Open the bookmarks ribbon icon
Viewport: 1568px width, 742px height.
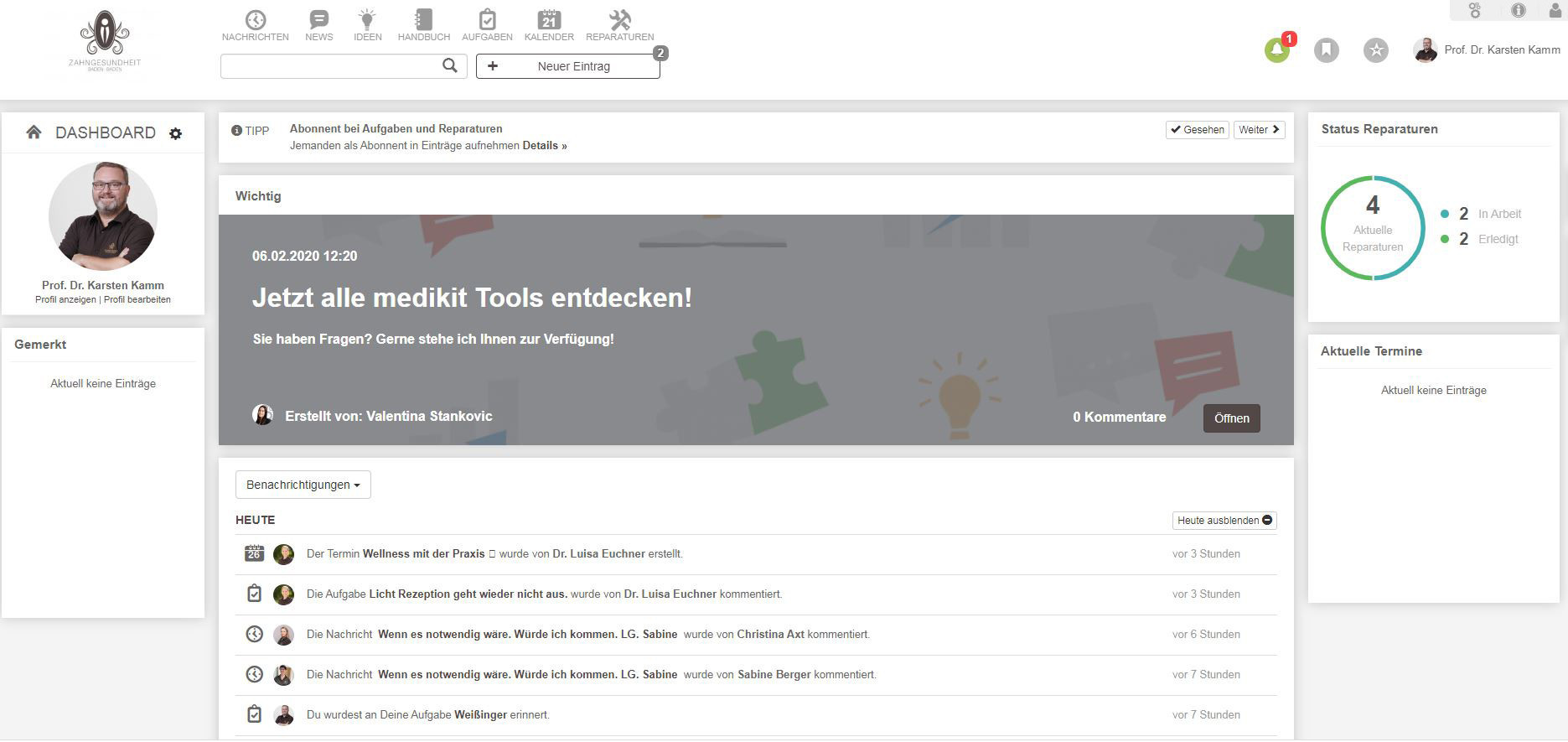1326,50
